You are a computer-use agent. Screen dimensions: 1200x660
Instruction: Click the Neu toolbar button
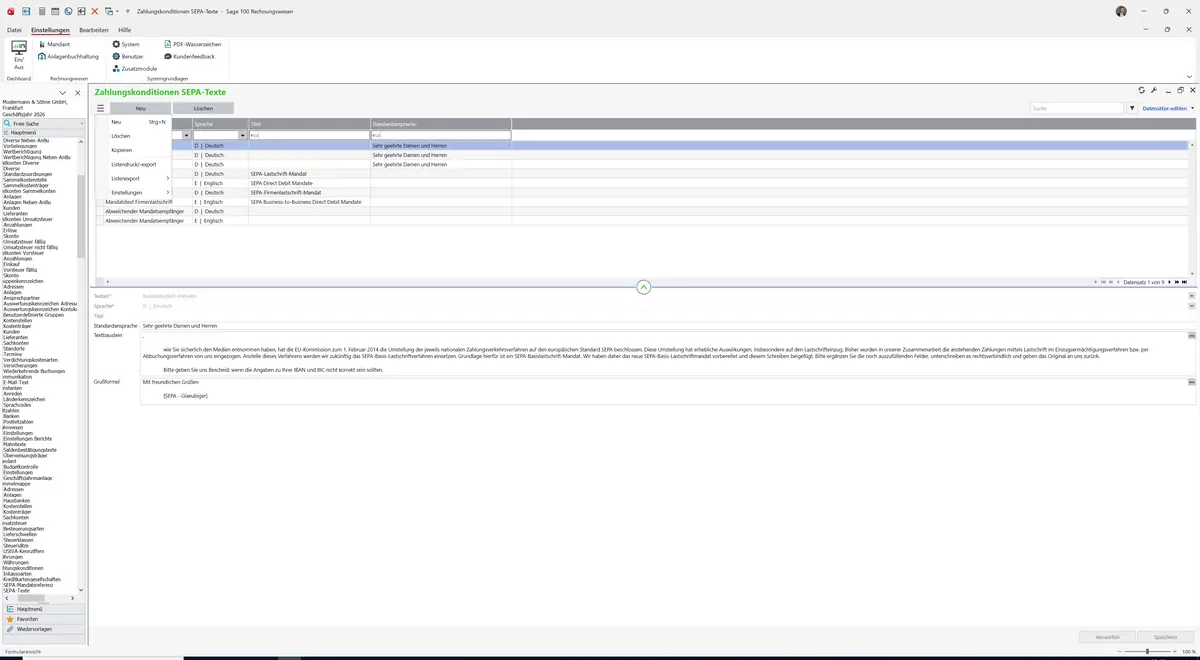click(140, 108)
